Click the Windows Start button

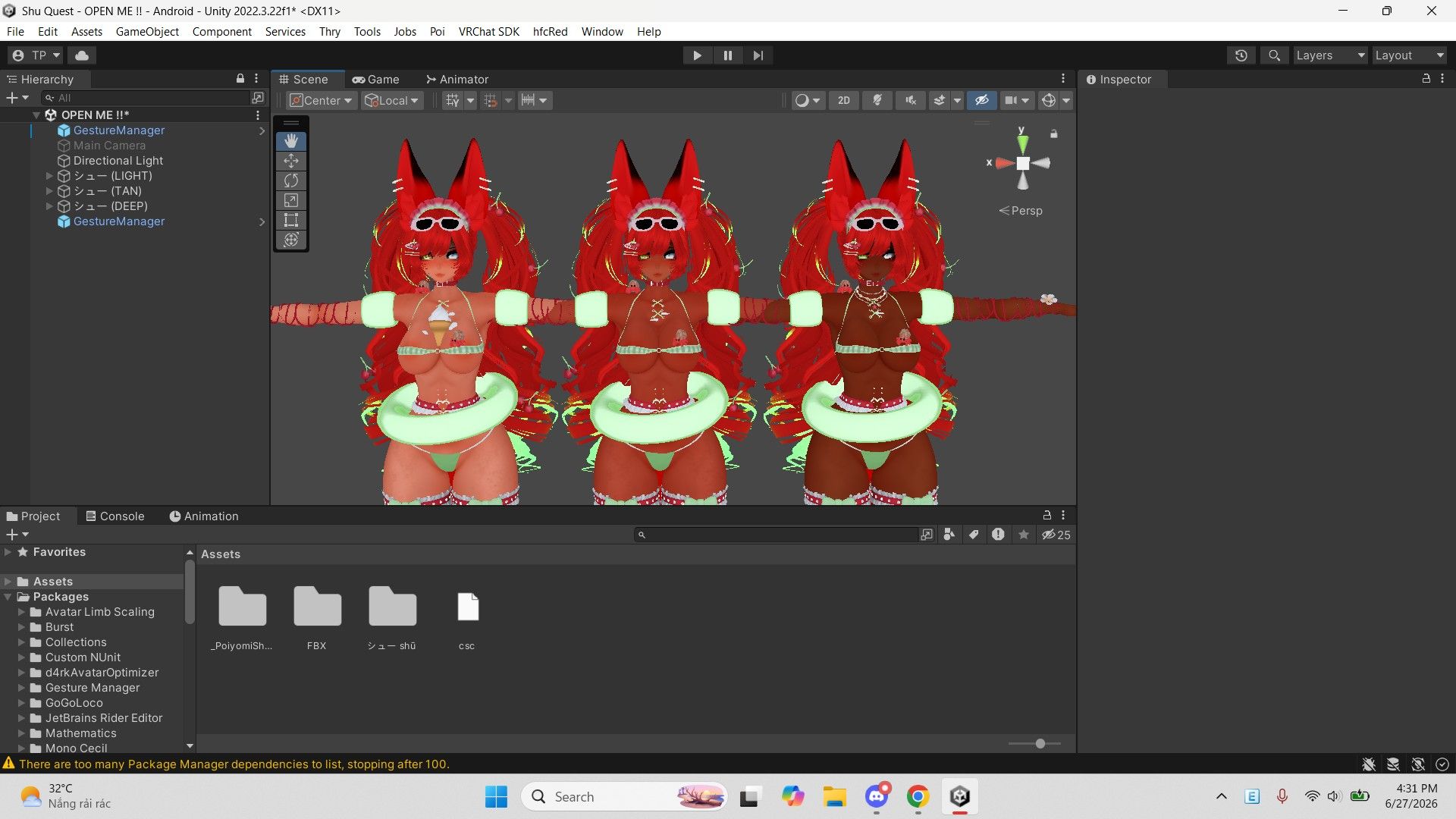pos(496,796)
